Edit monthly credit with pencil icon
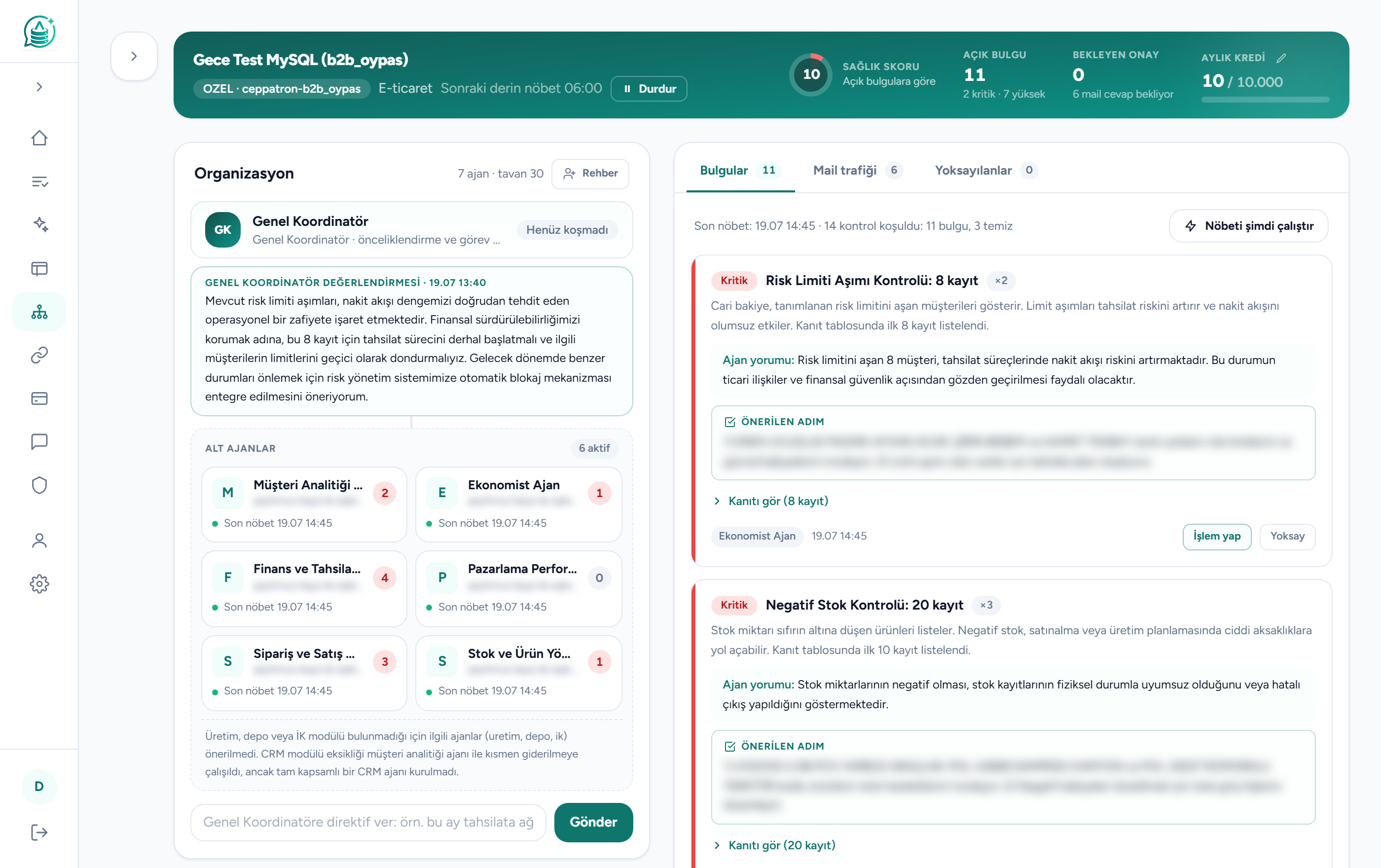The image size is (1381, 868). click(1282, 58)
